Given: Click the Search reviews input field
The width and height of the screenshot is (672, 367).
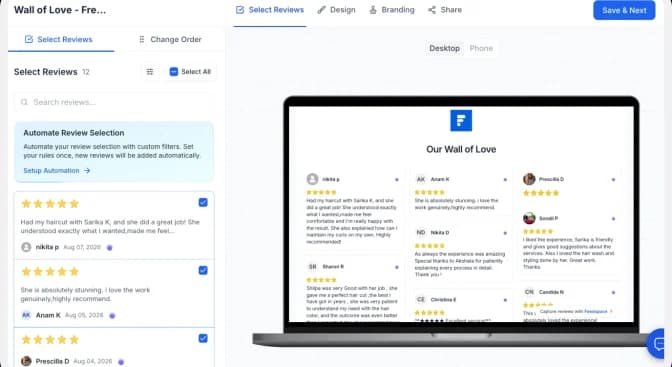Looking at the screenshot, I should pos(114,102).
